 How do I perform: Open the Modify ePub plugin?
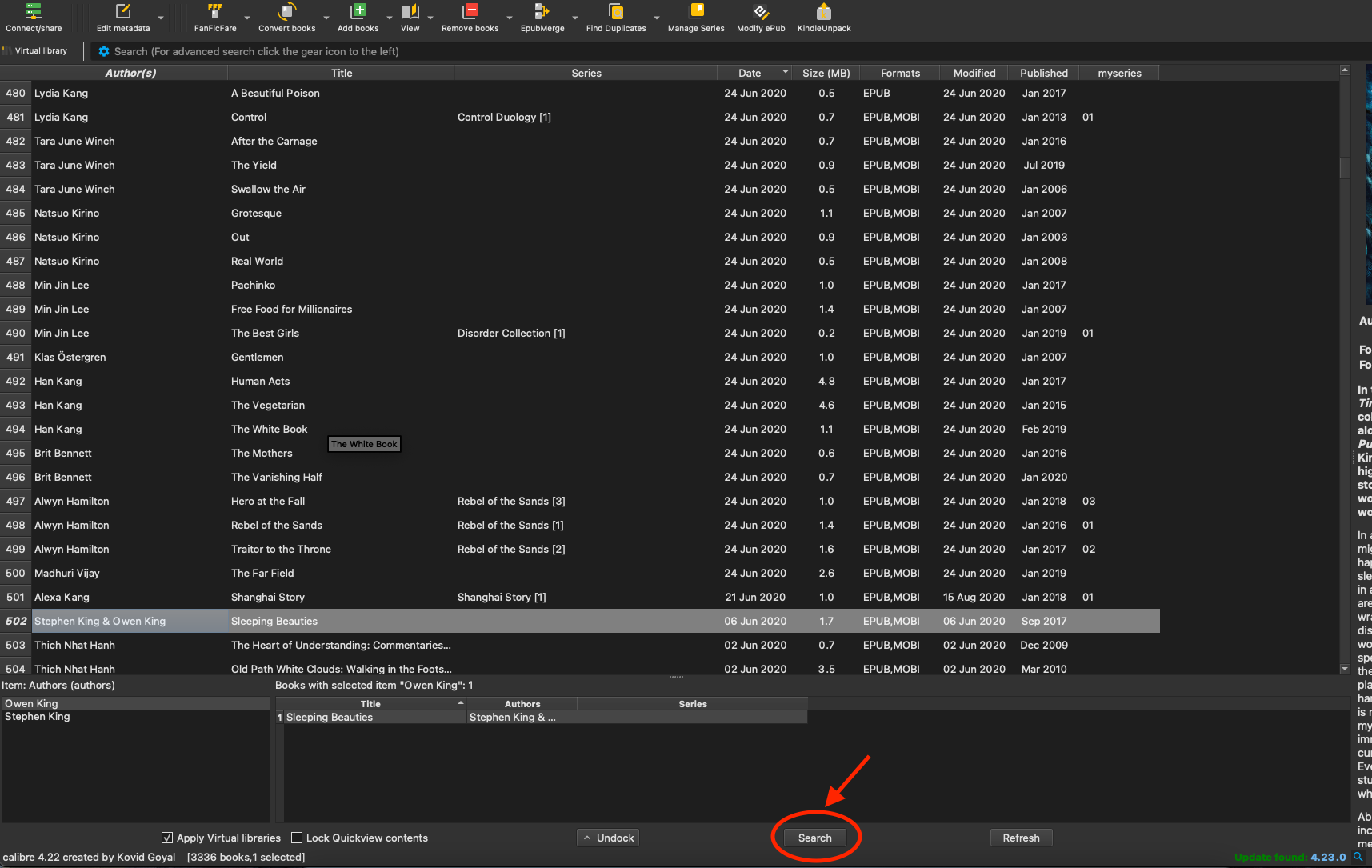761,18
